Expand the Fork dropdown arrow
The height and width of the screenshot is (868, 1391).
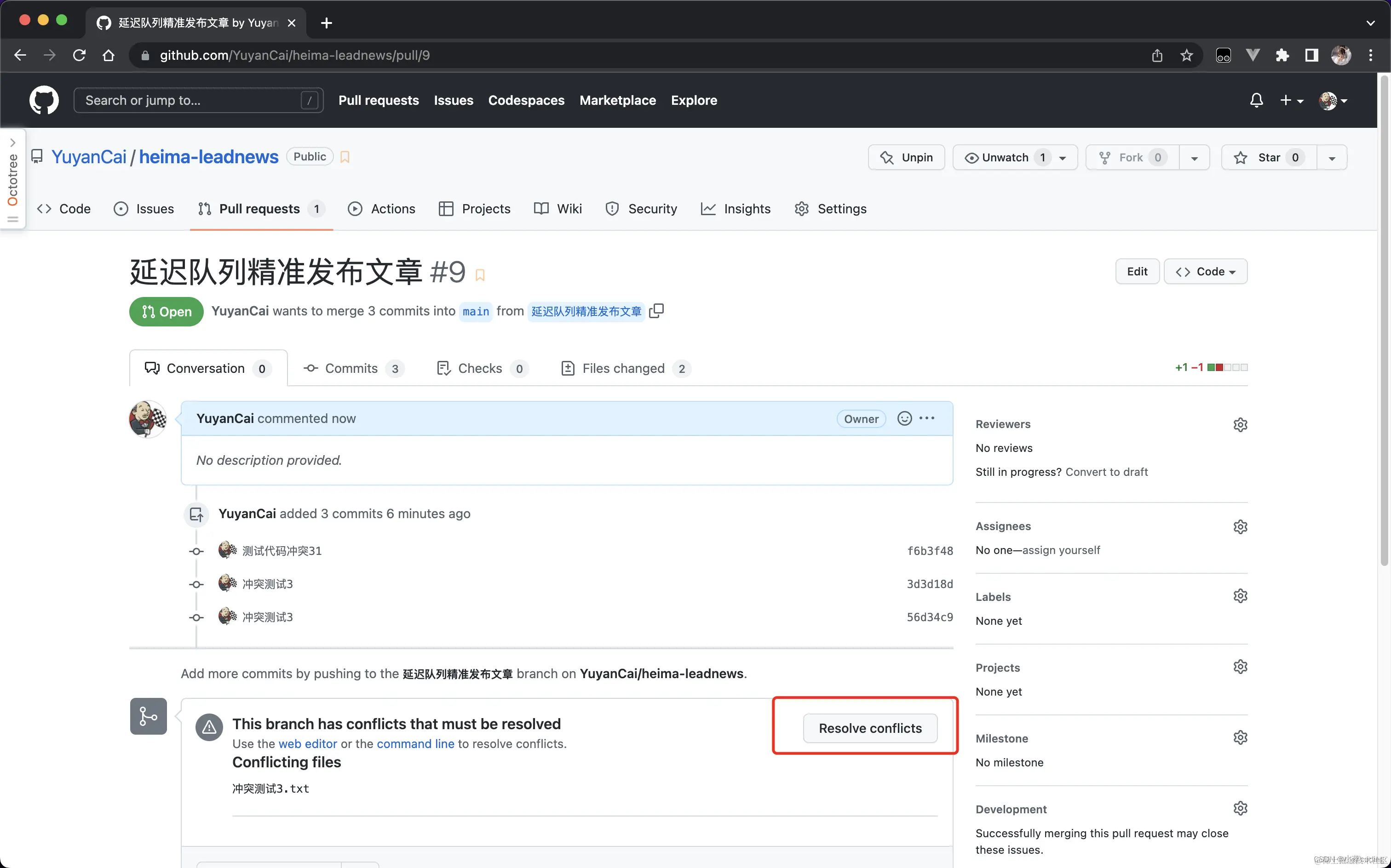[1194, 158]
